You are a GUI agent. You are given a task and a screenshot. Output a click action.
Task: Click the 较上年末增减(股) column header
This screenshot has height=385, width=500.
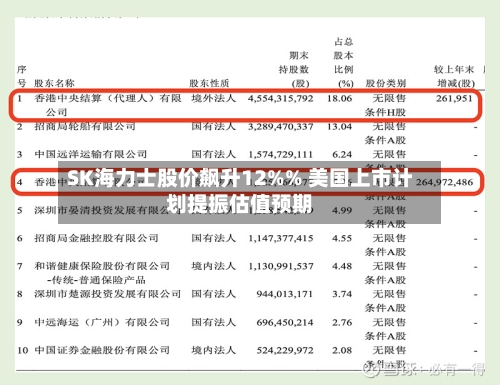point(454,76)
